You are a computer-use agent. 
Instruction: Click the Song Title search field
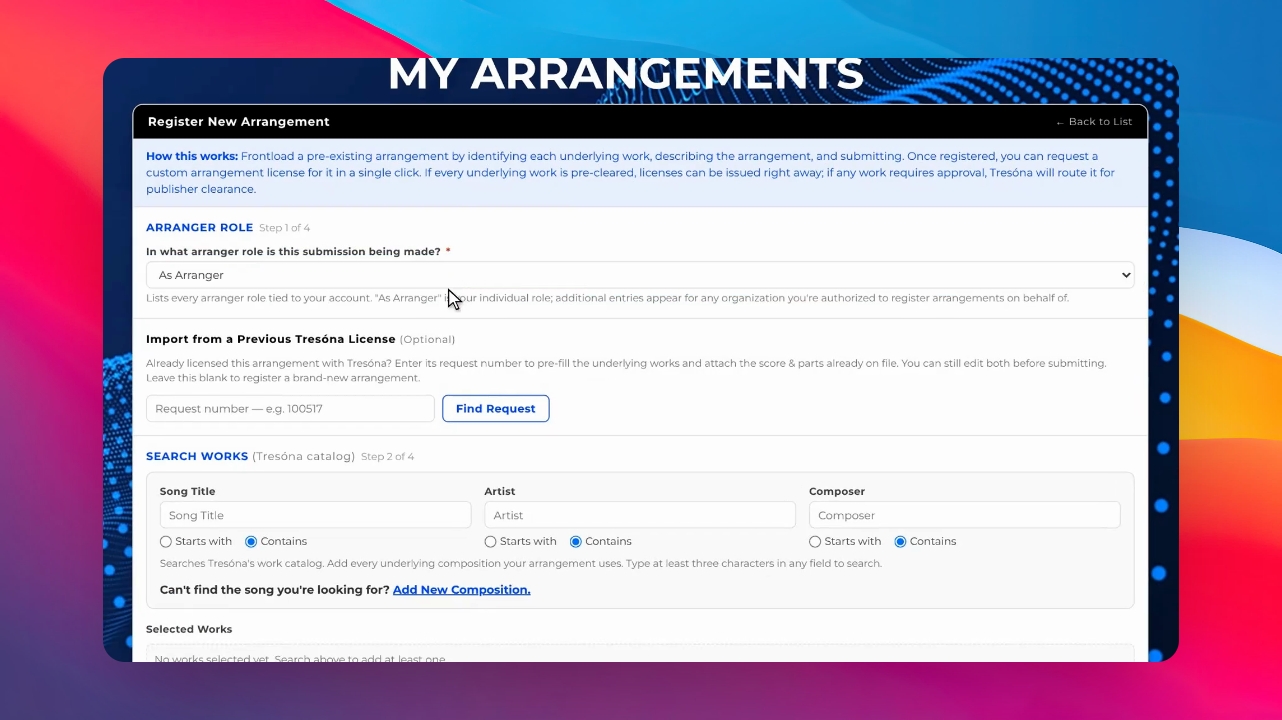click(315, 515)
